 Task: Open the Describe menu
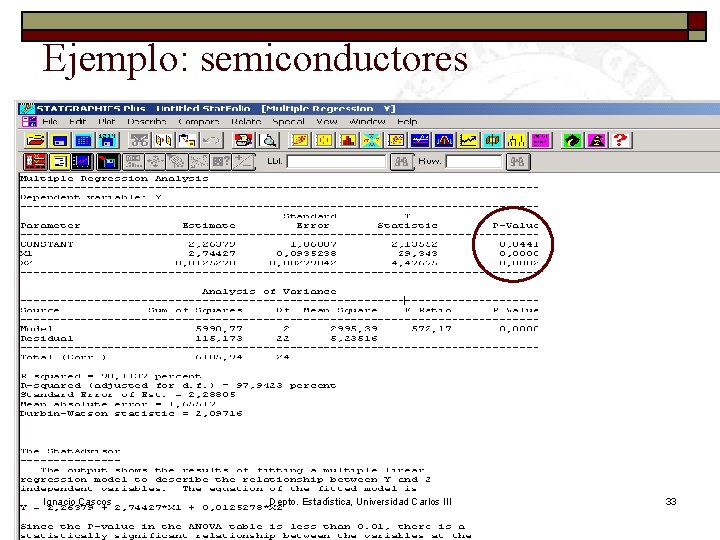(x=146, y=121)
